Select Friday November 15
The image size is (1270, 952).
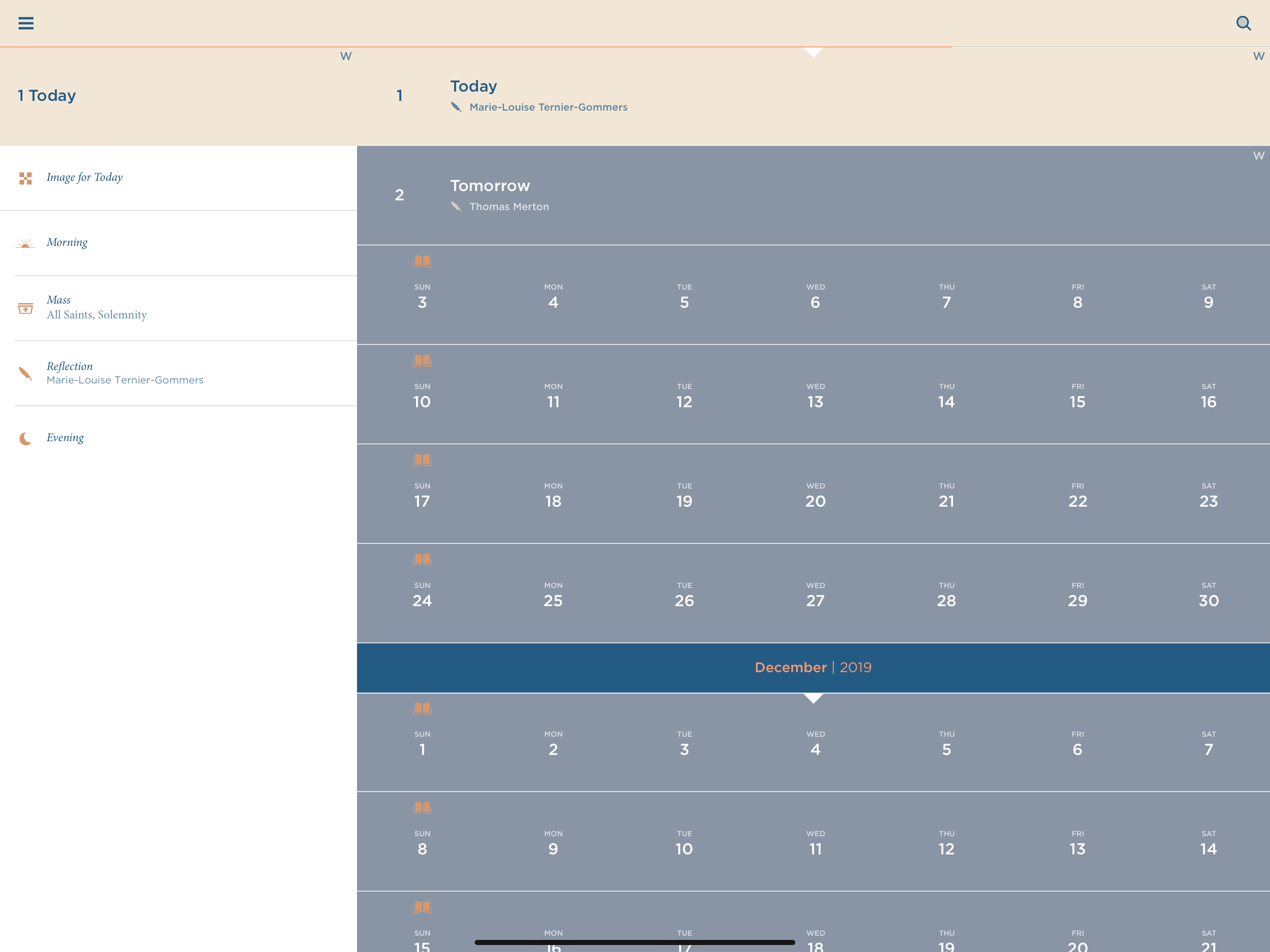(x=1078, y=396)
